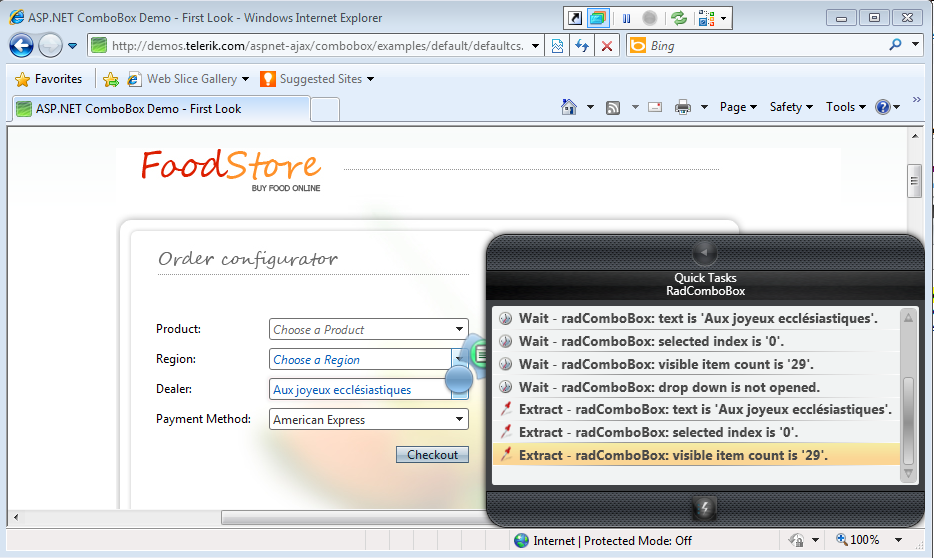934x558 pixels.
Task: Click the IE Forward navigation button
Action: [x=50, y=46]
